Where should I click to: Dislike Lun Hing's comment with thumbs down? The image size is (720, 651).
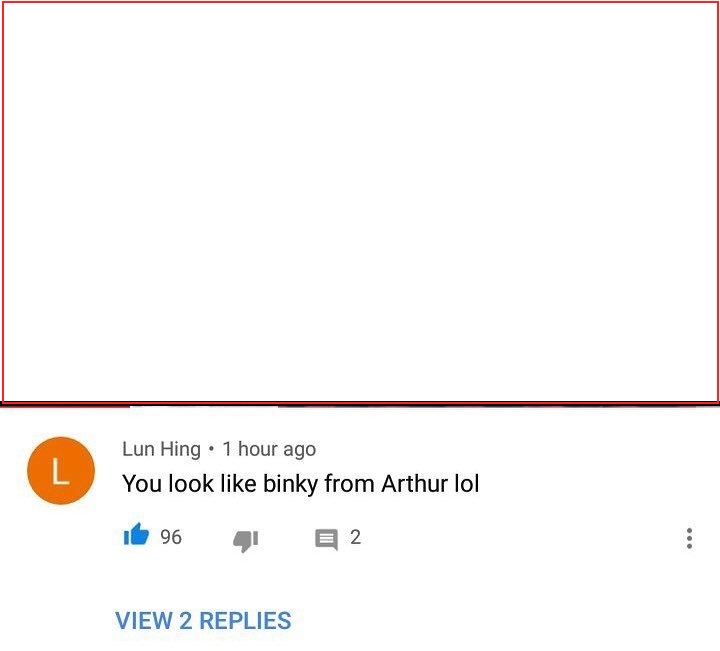(246, 540)
